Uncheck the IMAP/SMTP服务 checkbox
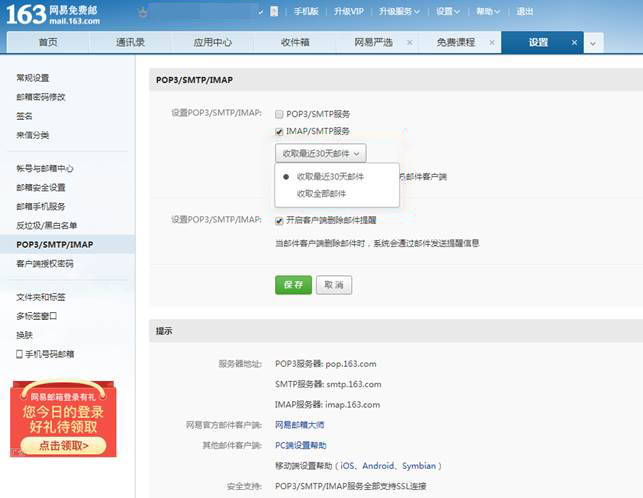This screenshot has height=498, width=643. 280,131
